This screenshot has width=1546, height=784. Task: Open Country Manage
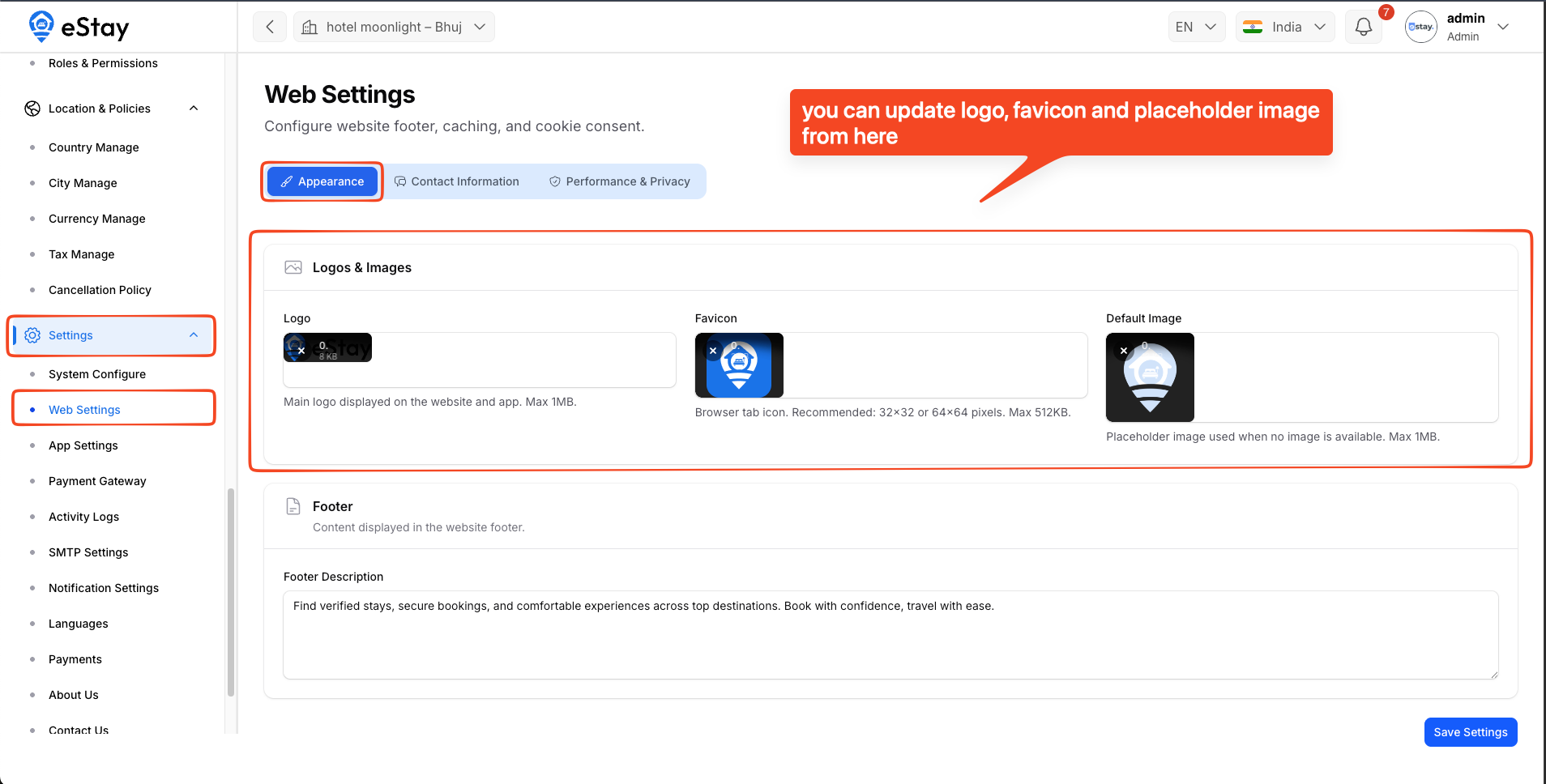(94, 147)
